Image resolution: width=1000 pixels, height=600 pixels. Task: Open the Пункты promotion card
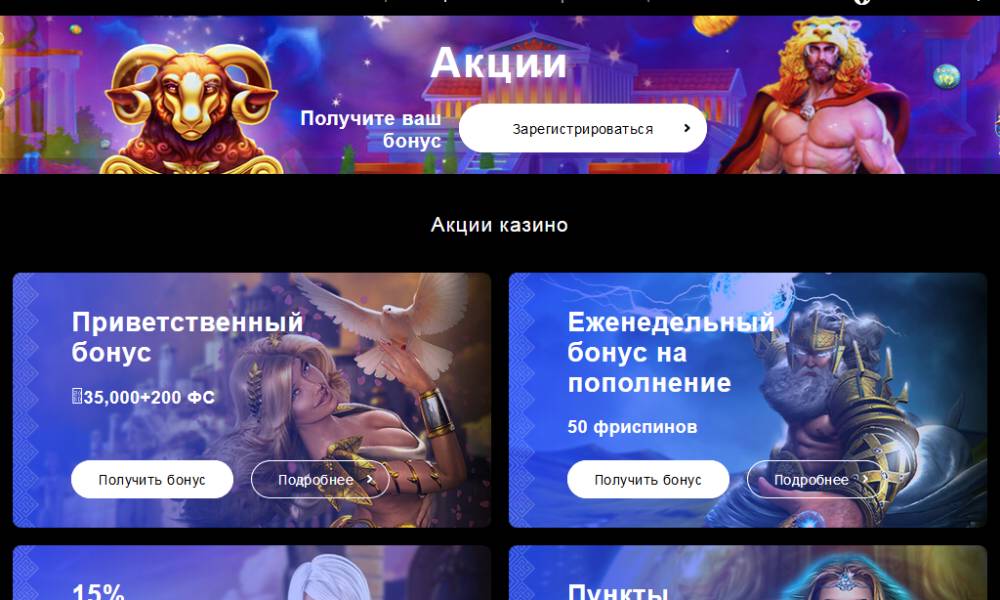tap(748, 573)
